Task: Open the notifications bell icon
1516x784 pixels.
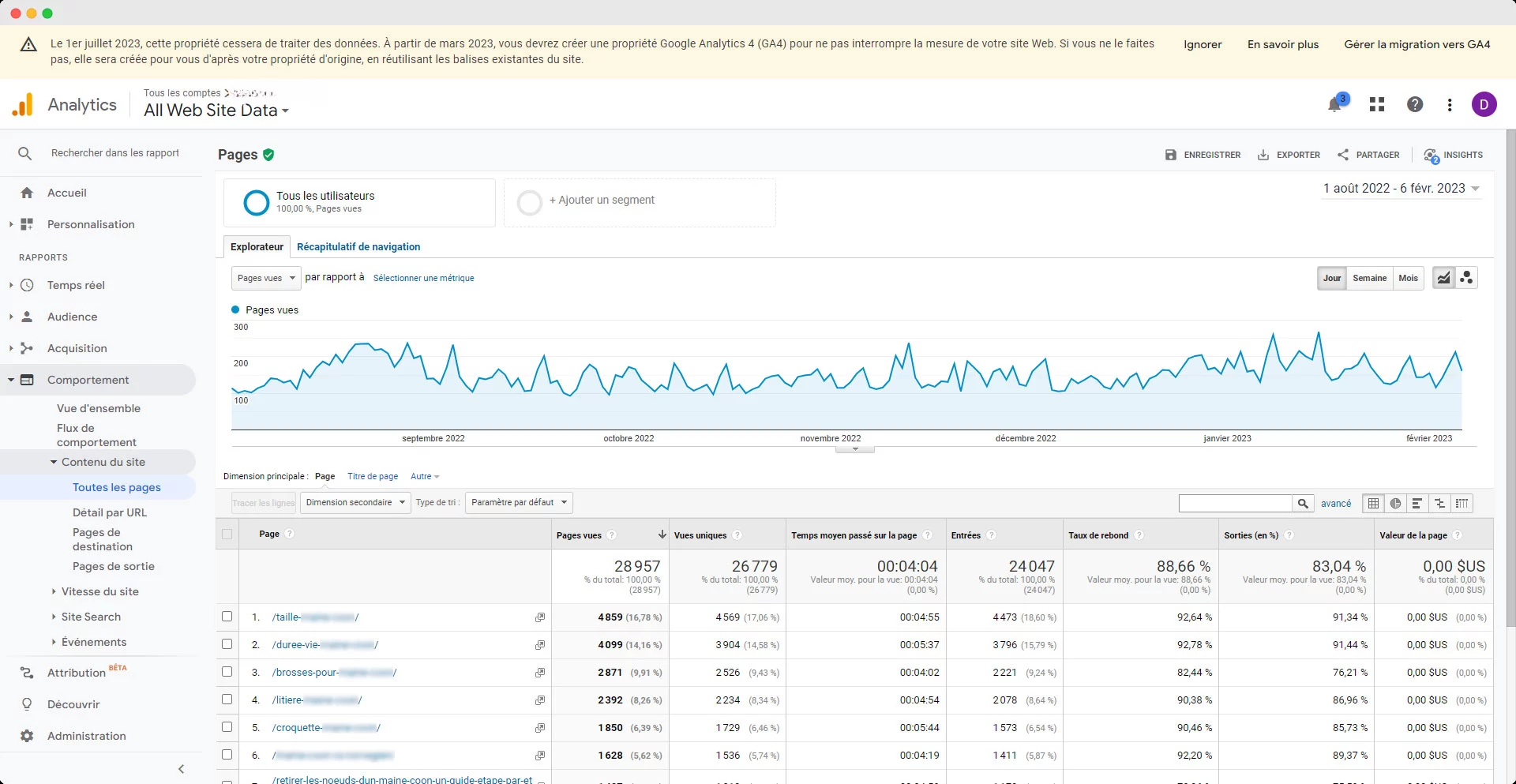Action: 1336,104
